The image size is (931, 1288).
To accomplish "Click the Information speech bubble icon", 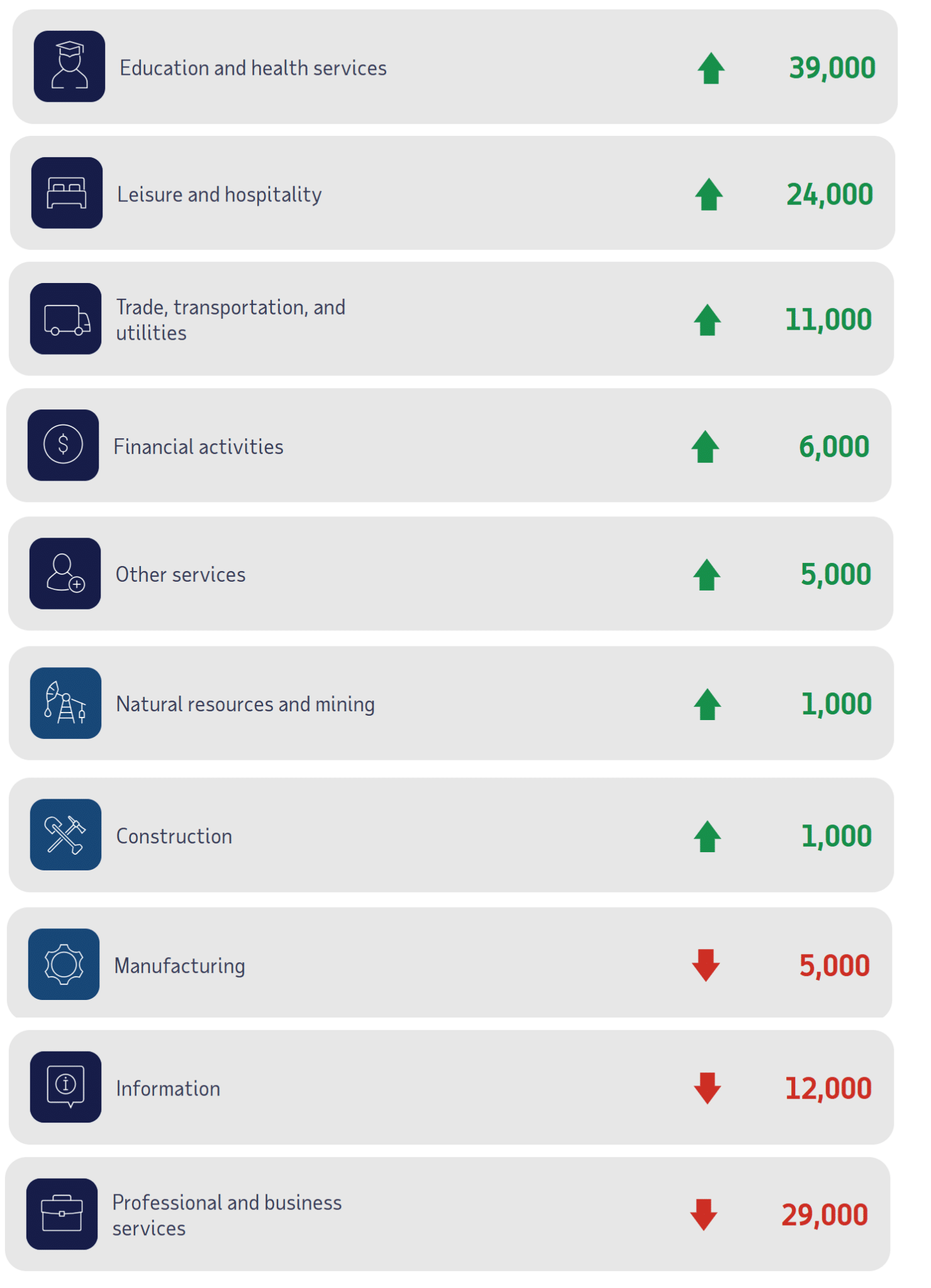I will [65, 1087].
